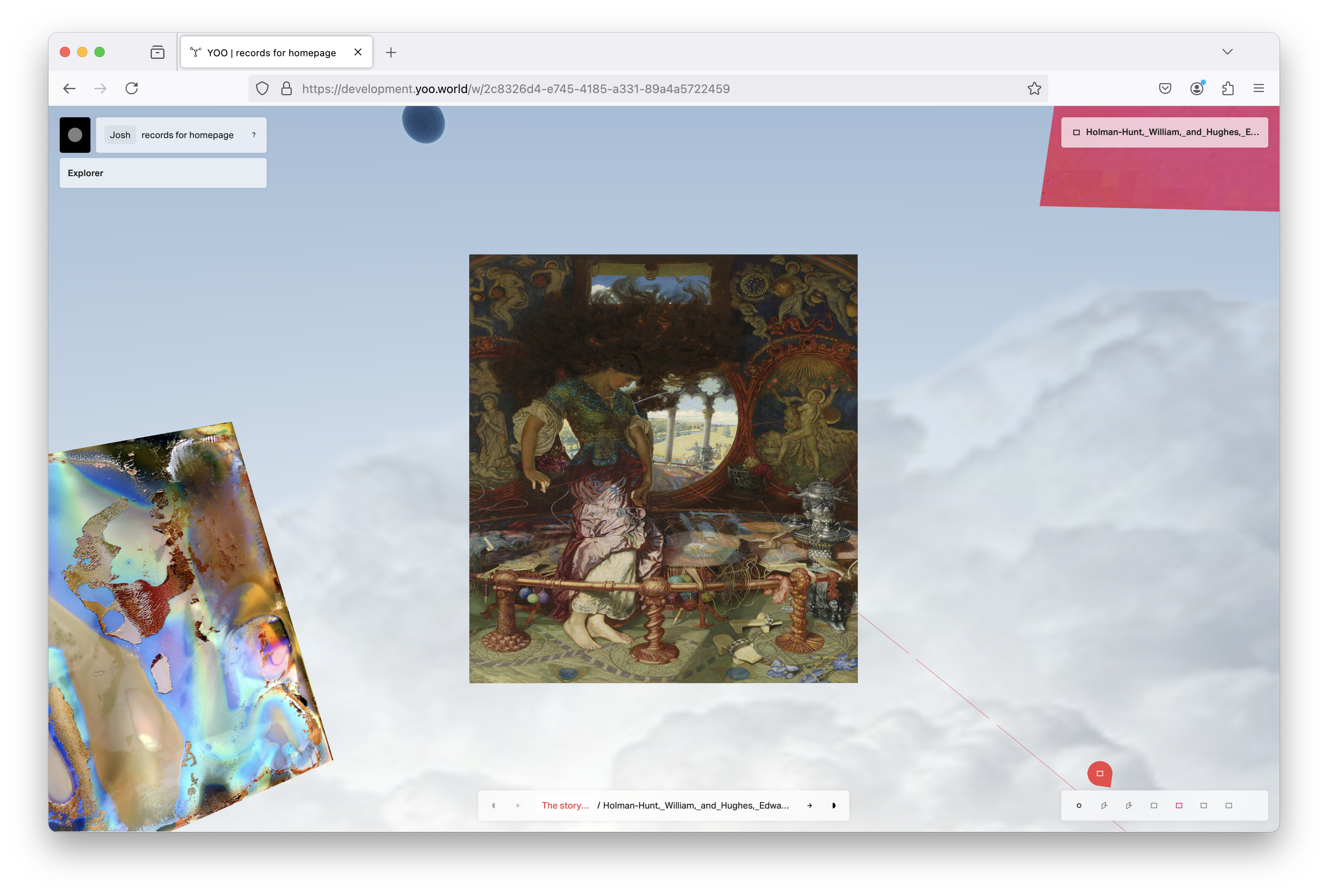Screen dimensions: 1328x896
Task: Skip to first record with left half-circle
Action: 494,806
